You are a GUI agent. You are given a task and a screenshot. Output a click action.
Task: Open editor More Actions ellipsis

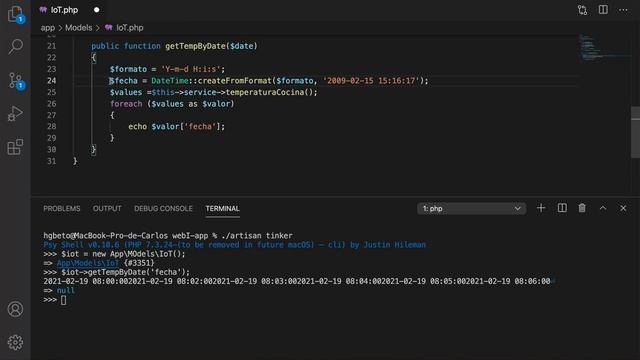(623, 10)
